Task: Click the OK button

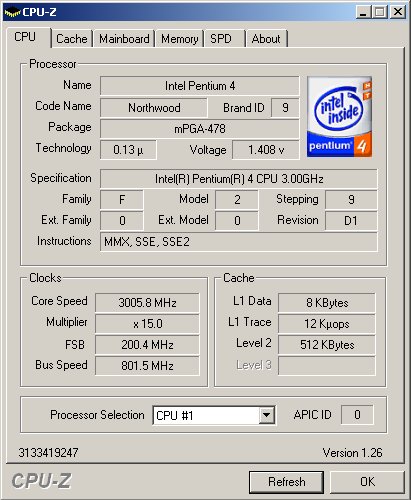Action: click(x=367, y=482)
